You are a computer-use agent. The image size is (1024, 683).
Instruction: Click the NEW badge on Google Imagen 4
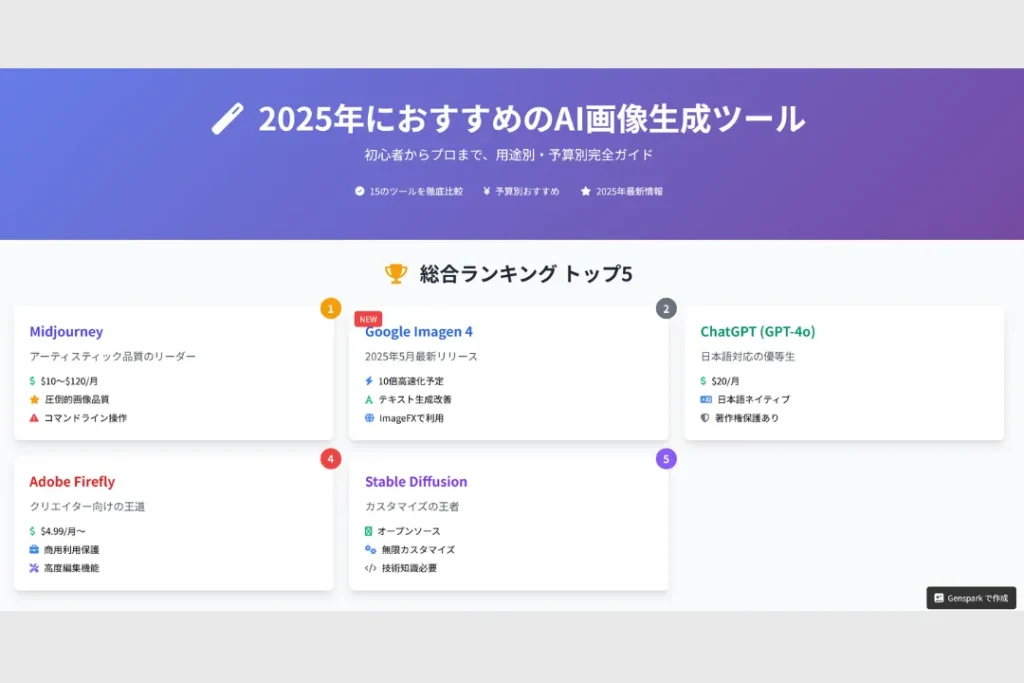(x=368, y=319)
